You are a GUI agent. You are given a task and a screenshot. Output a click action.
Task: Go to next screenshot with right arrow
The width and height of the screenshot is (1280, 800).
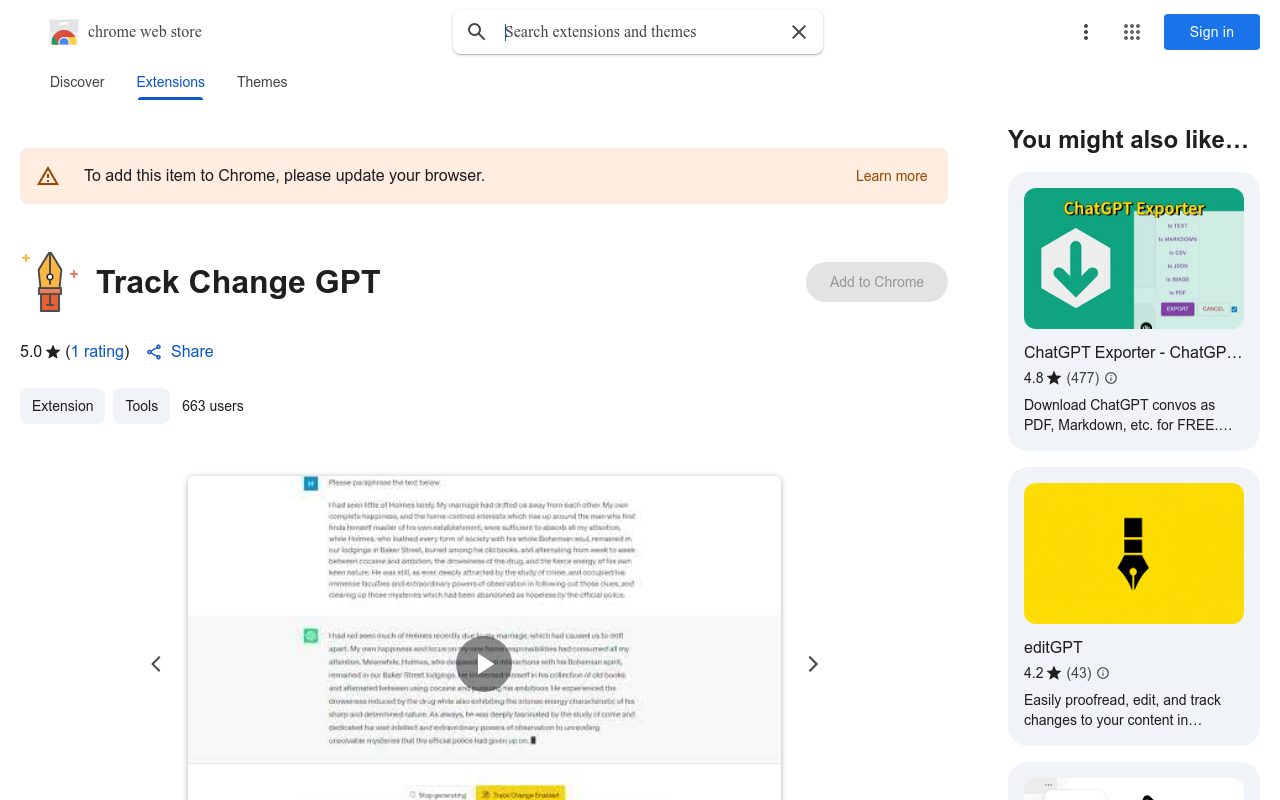coord(813,664)
